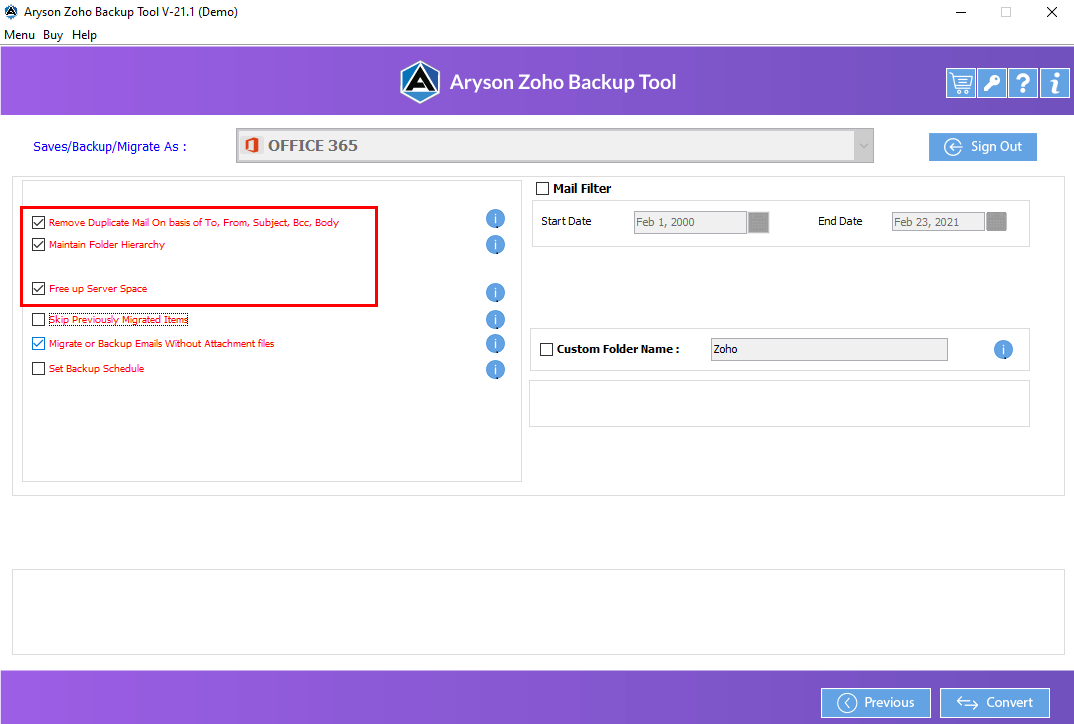Click the Convert button

(995, 703)
